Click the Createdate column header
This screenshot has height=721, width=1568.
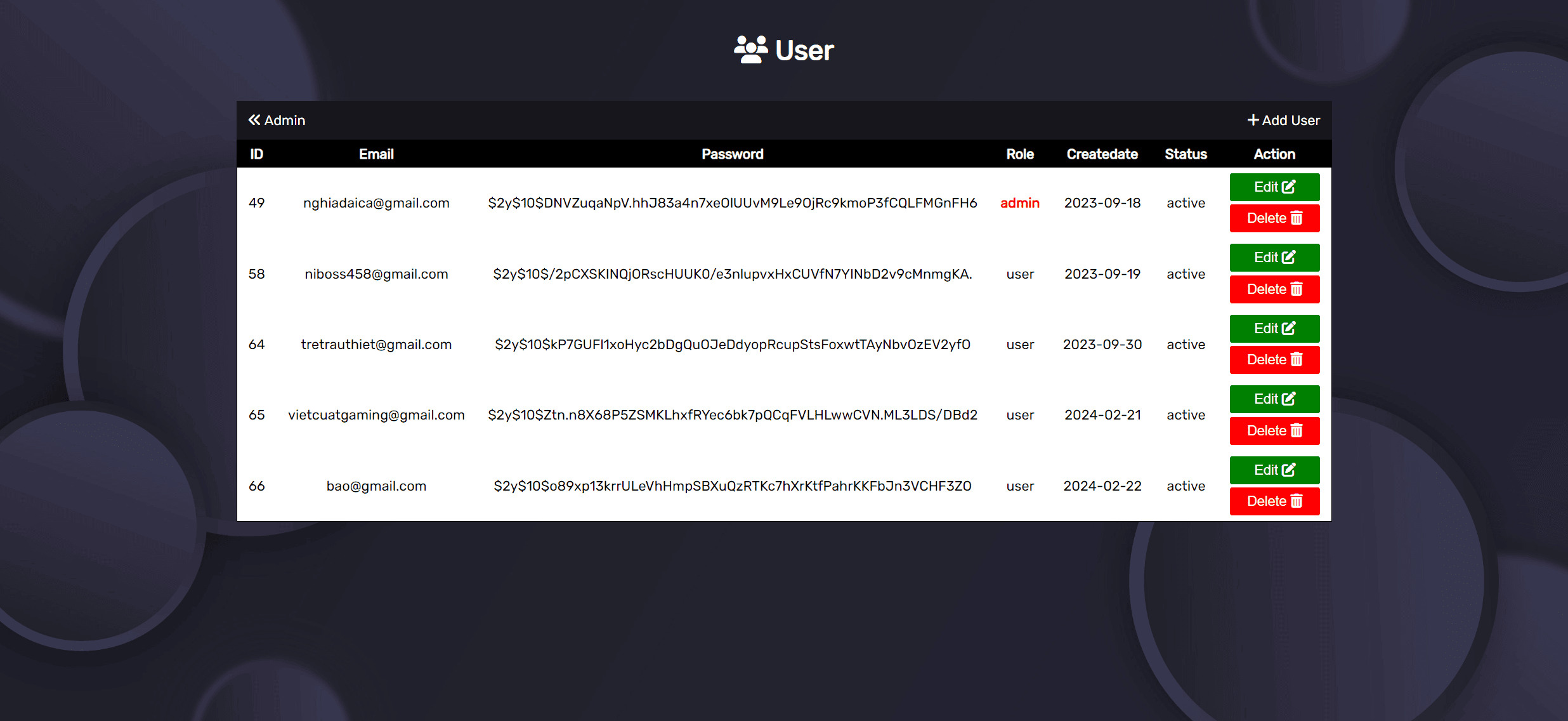click(x=1102, y=154)
